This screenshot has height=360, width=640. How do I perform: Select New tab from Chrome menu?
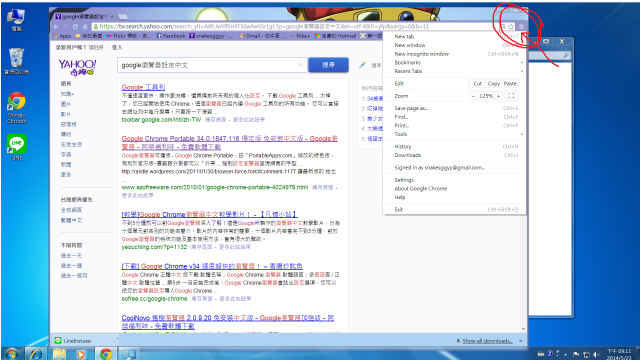(x=454, y=36)
